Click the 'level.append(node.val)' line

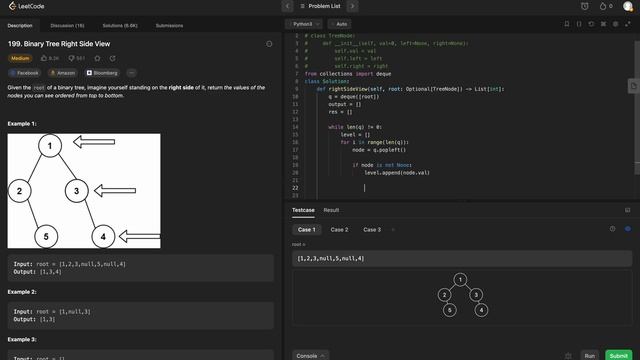click(x=397, y=173)
